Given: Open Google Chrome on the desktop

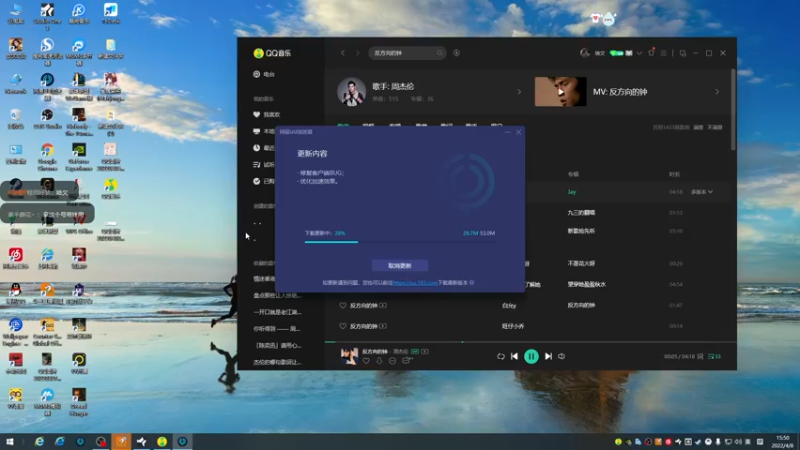Looking at the screenshot, I should 47,156.
